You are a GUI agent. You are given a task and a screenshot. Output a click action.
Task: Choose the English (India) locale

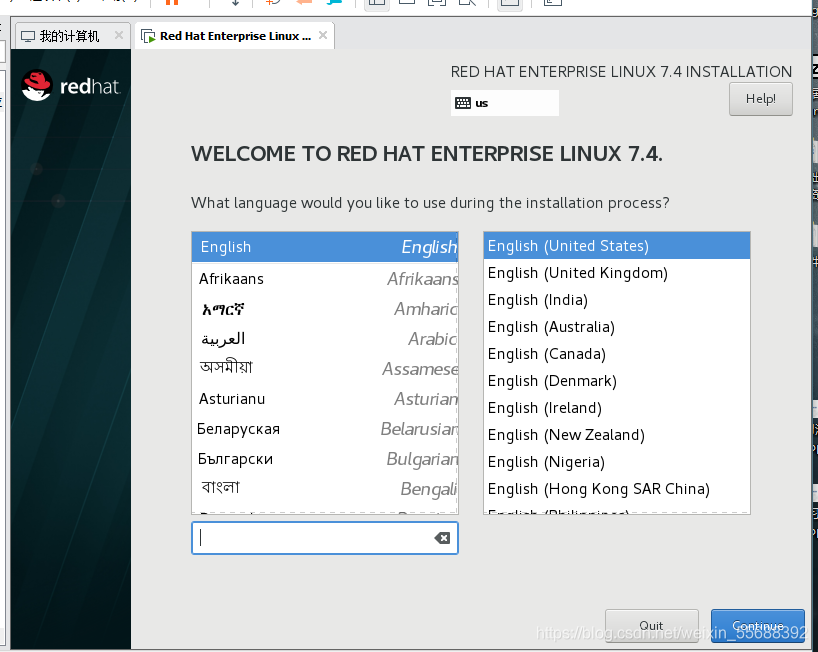pyautogui.click(x=617, y=300)
